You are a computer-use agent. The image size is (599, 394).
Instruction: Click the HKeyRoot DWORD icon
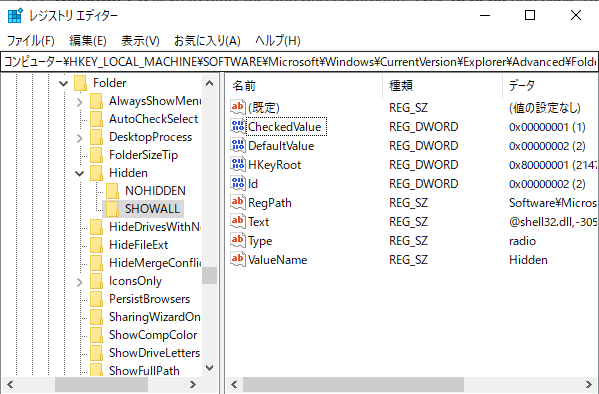(238, 164)
